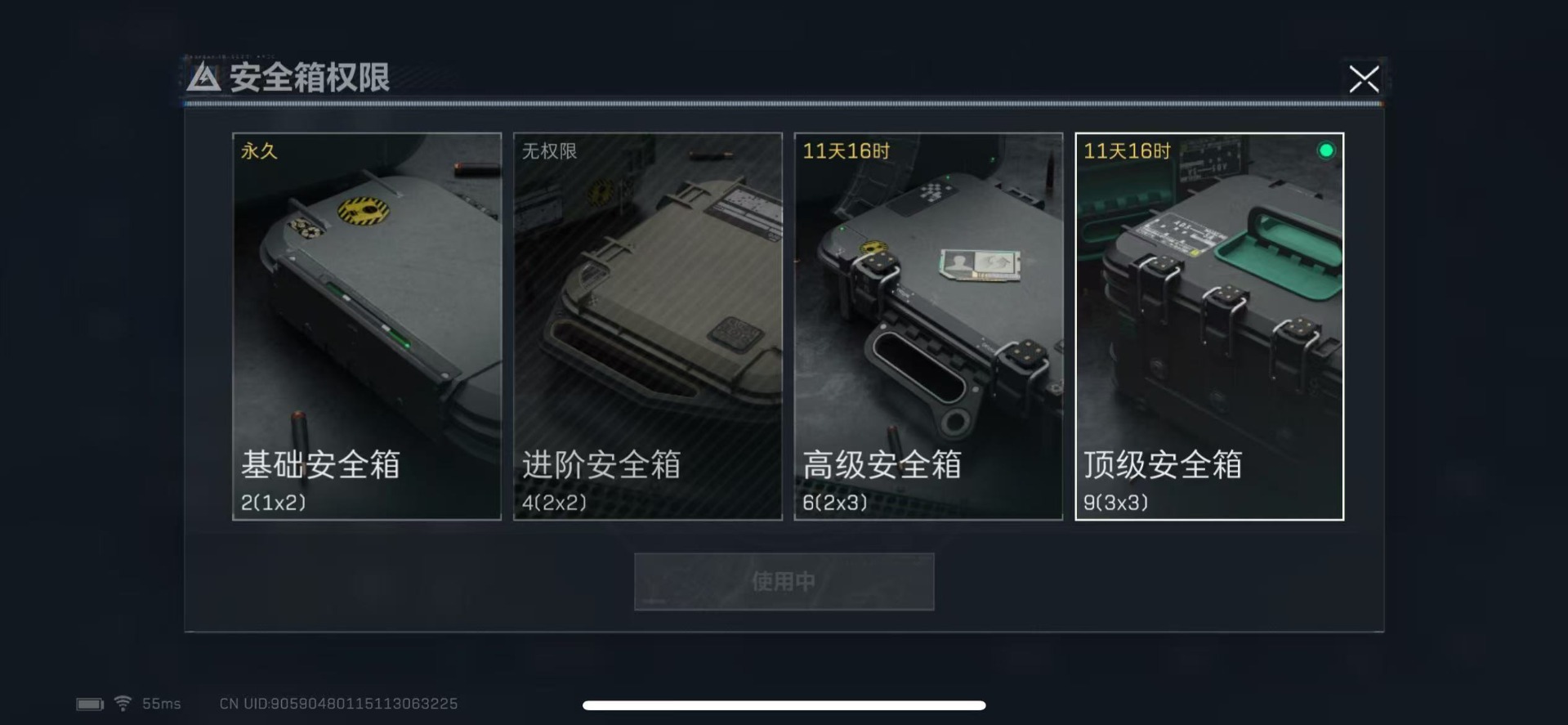The height and width of the screenshot is (725, 1568).
Task: Select the 基础安全箱 card
Action: tap(367, 326)
